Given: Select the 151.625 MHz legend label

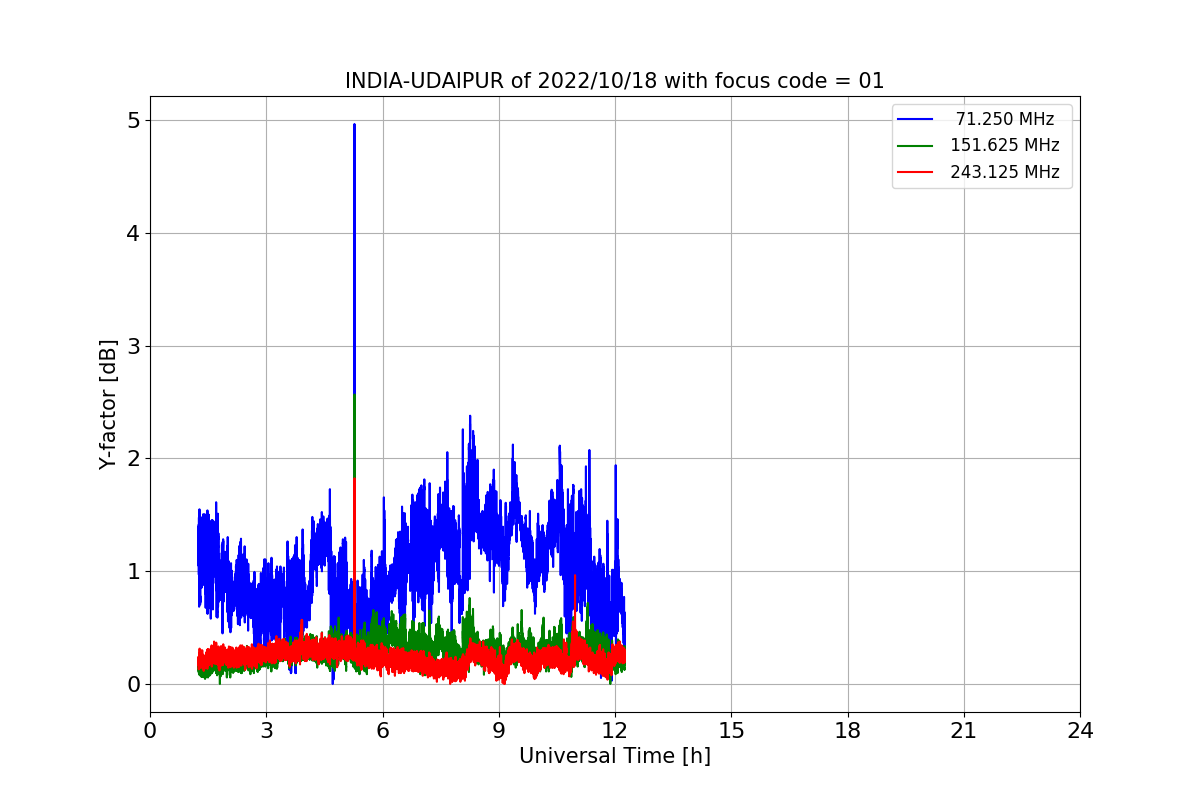Looking at the screenshot, I should point(1005,145).
